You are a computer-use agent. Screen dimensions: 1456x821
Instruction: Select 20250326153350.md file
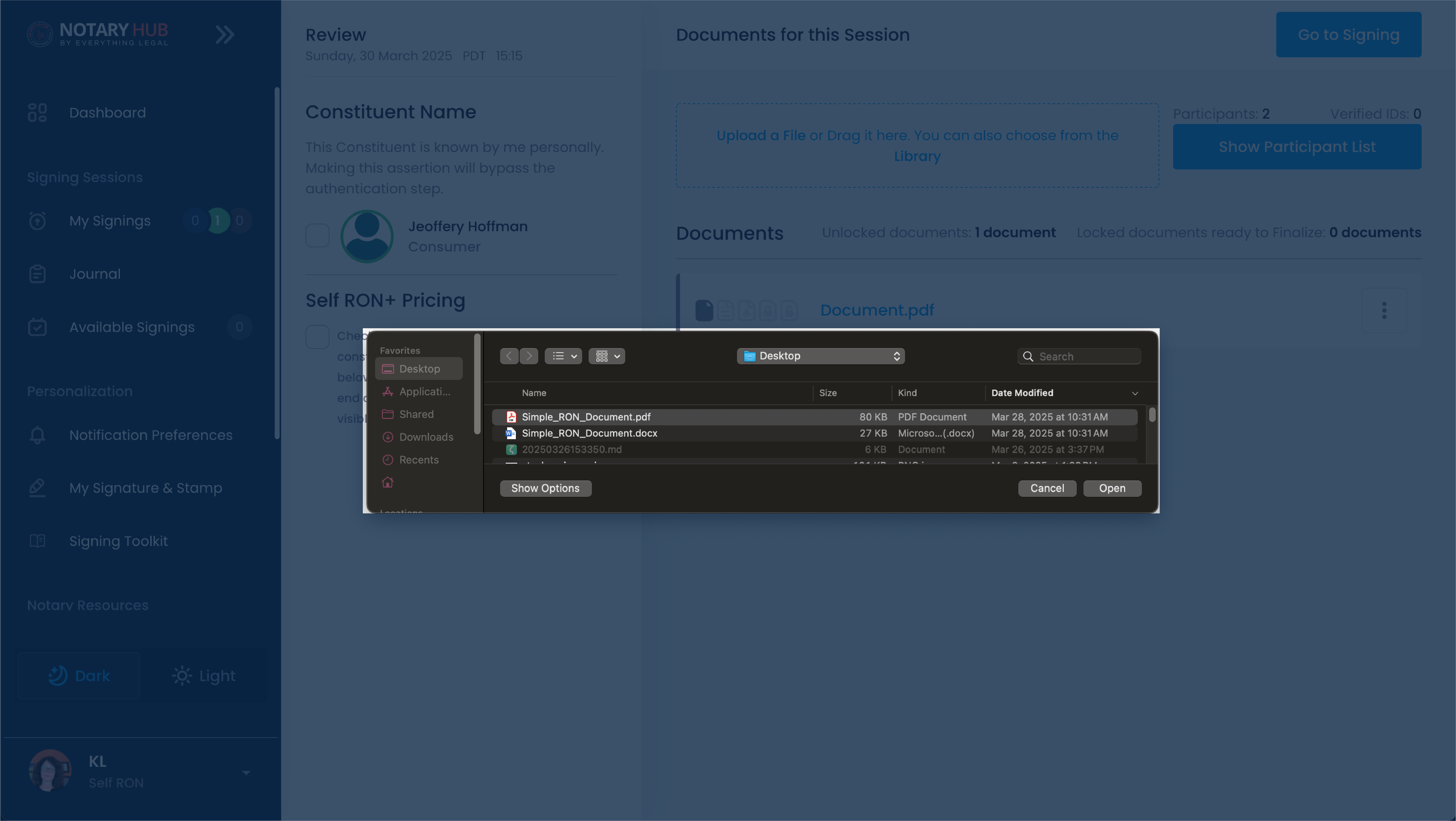pyautogui.click(x=815, y=450)
